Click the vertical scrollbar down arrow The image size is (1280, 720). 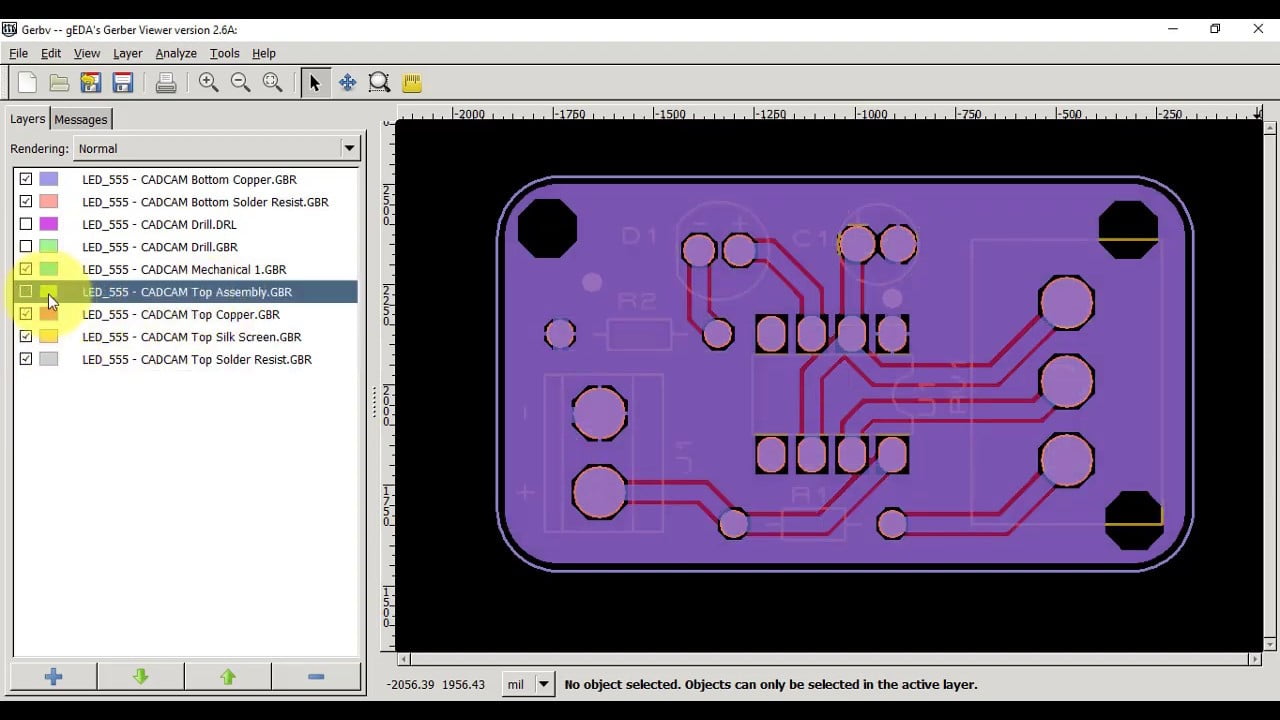pos(1270,643)
